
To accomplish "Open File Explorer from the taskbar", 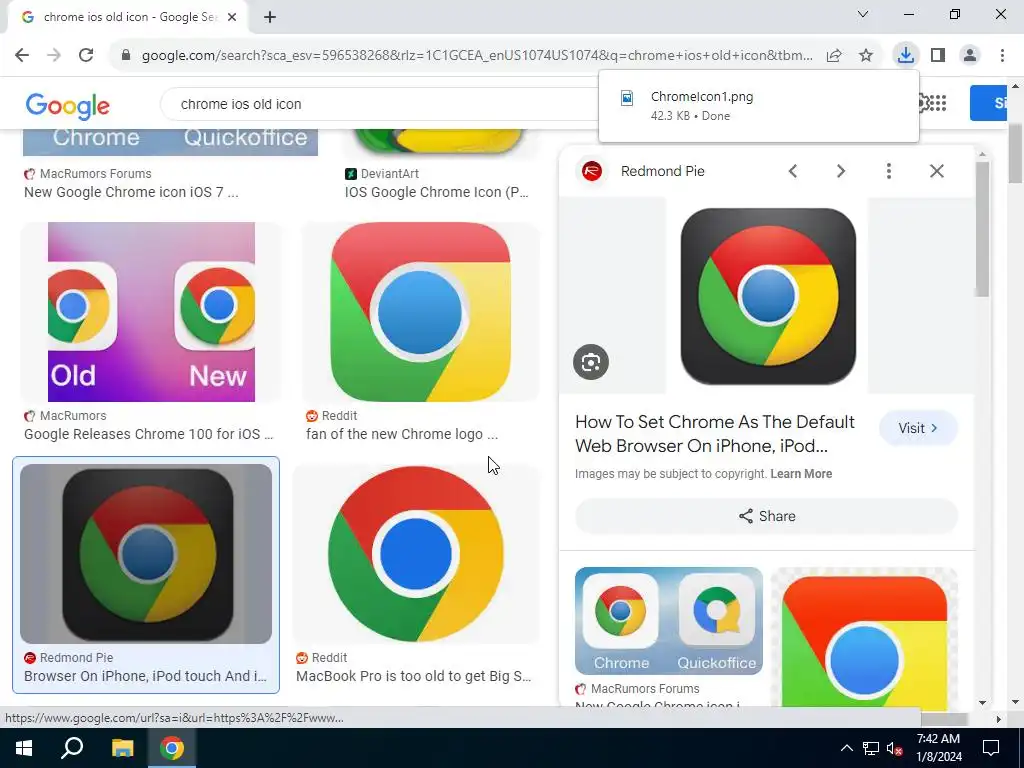I will [x=122, y=748].
